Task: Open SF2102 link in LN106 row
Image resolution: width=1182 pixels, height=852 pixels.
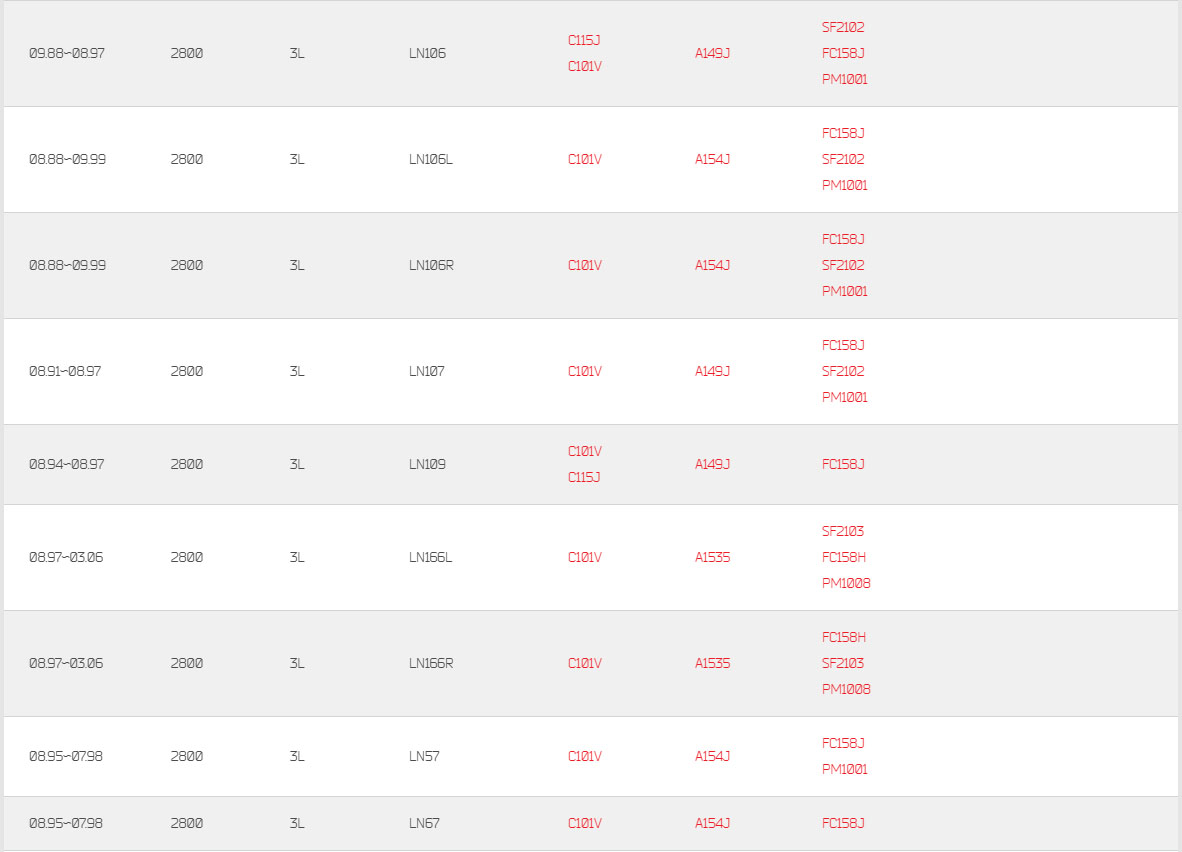Action: pyautogui.click(x=843, y=27)
